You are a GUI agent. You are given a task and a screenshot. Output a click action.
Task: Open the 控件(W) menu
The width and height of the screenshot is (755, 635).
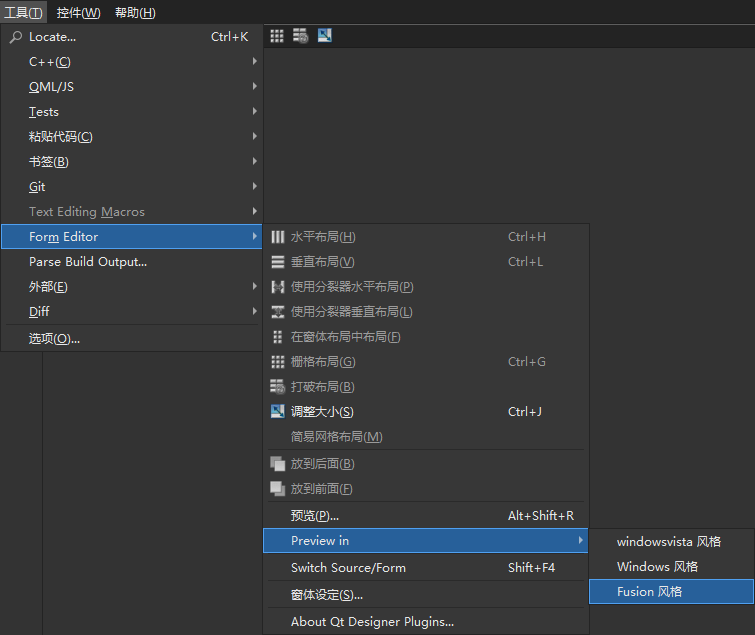pos(78,13)
